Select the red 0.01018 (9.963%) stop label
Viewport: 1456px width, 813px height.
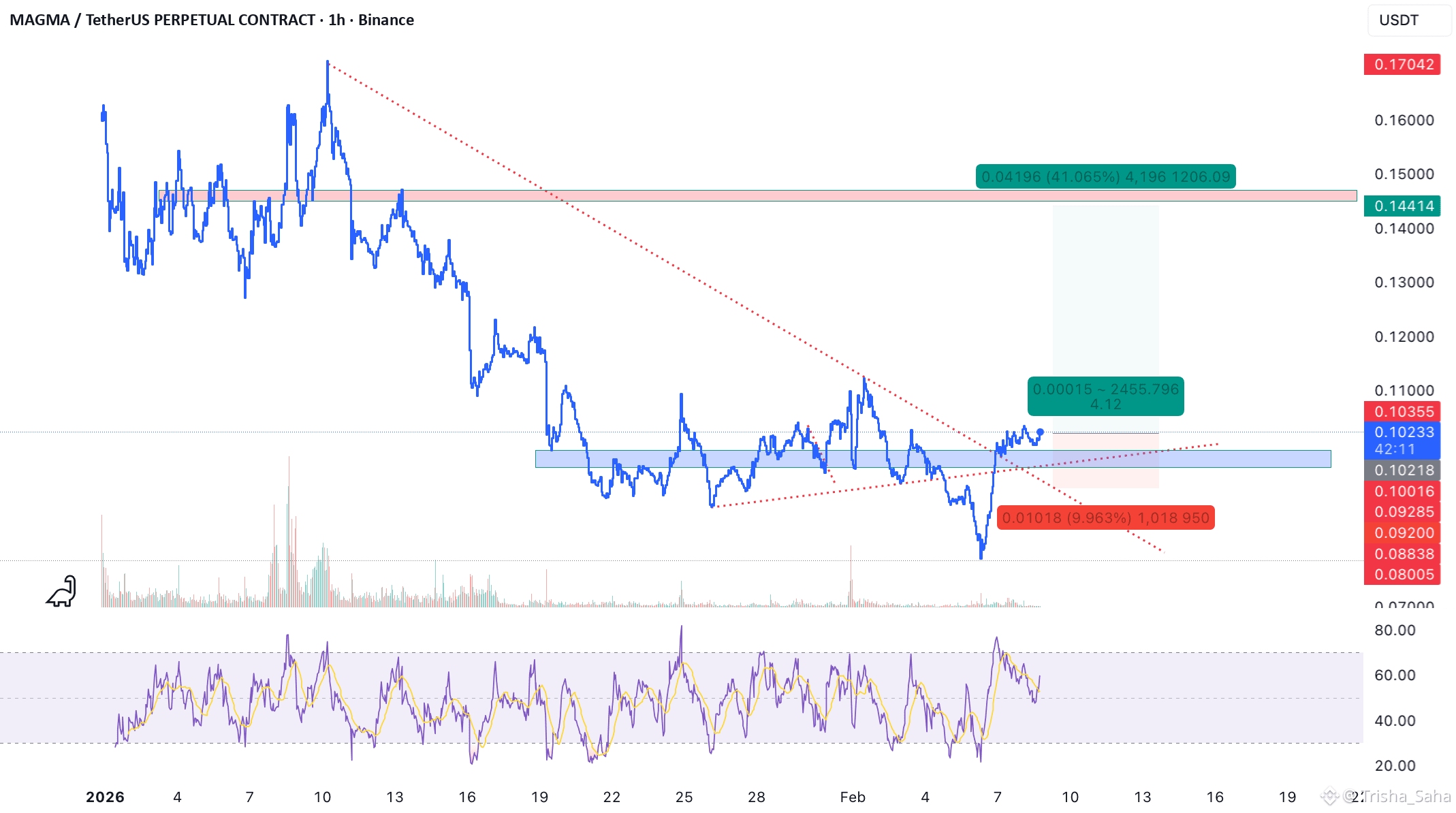(1105, 518)
